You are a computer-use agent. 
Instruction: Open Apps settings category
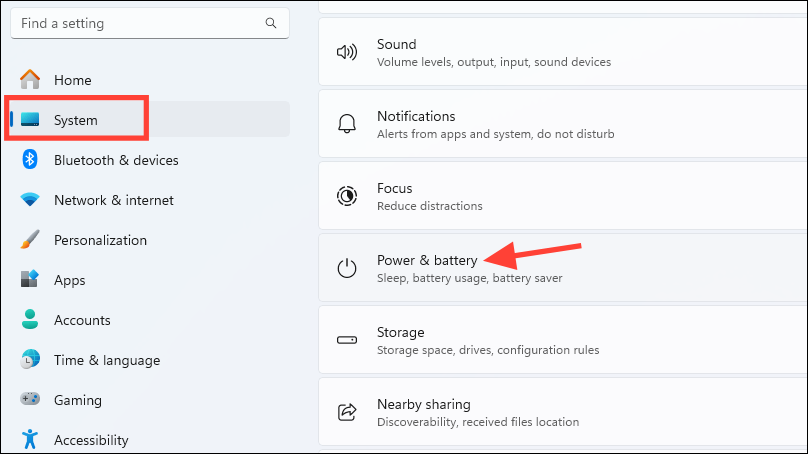pyautogui.click(x=70, y=280)
